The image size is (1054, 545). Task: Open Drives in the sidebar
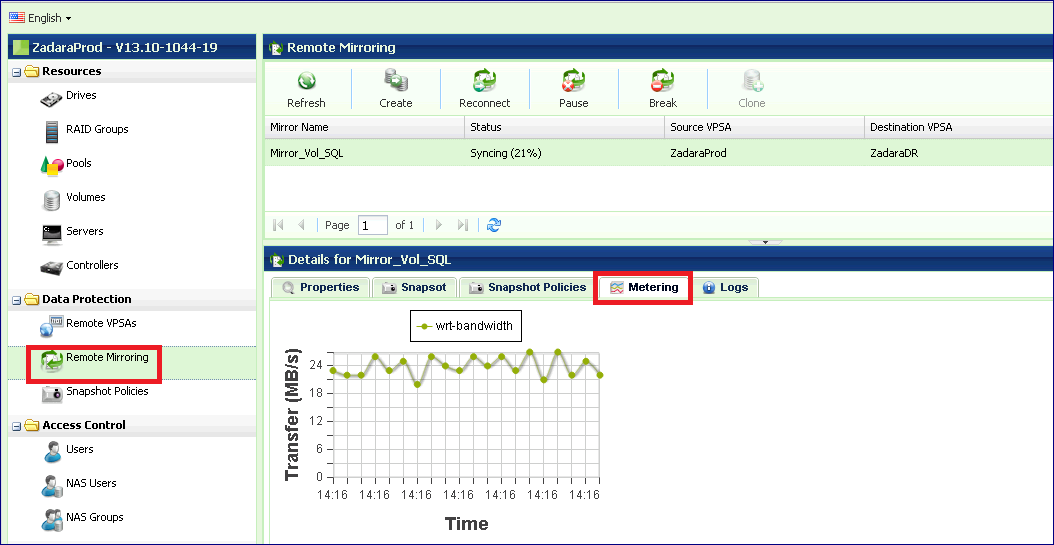pyautogui.click(x=81, y=95)
